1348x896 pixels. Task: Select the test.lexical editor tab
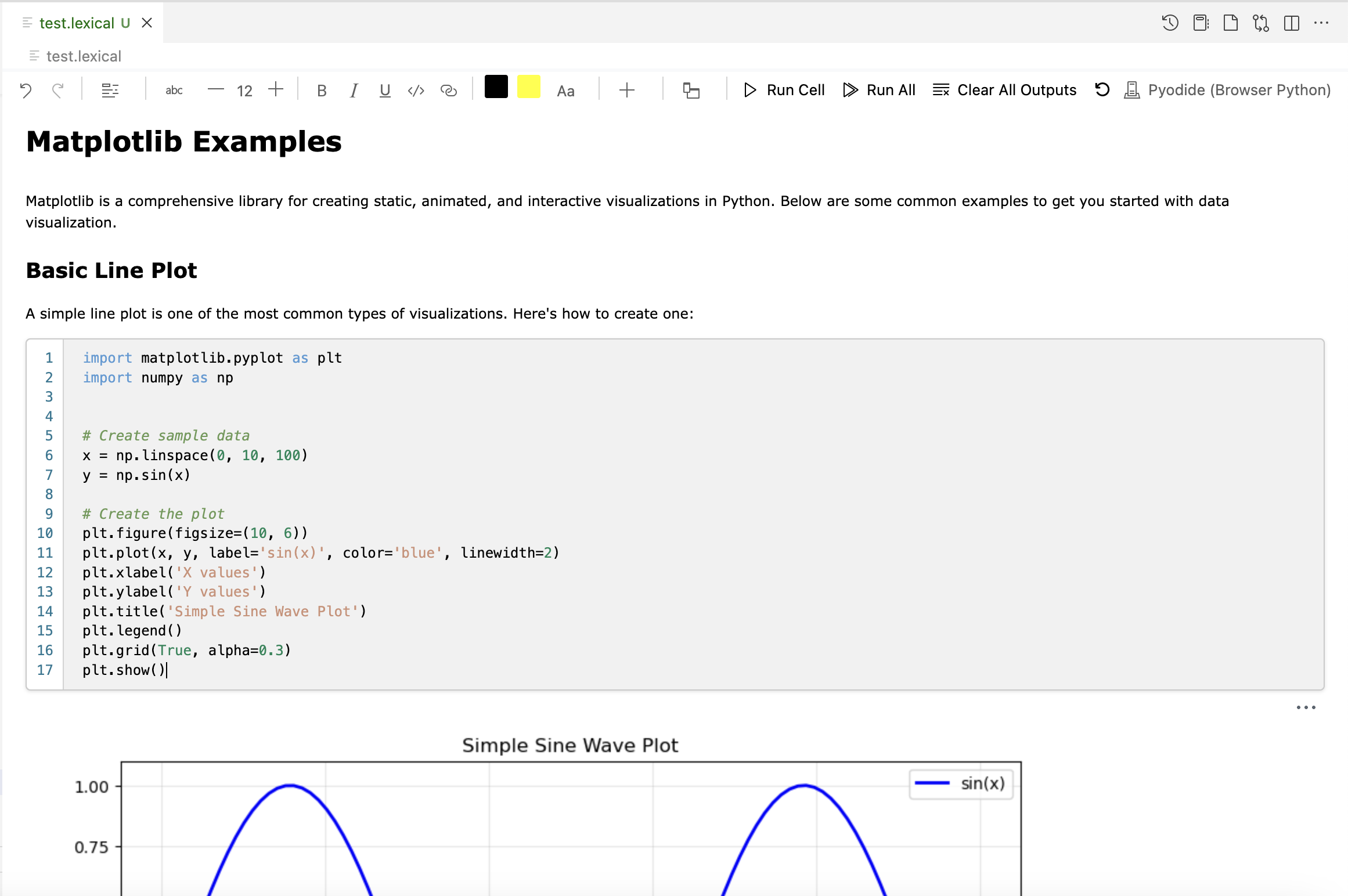click(77, 23)
